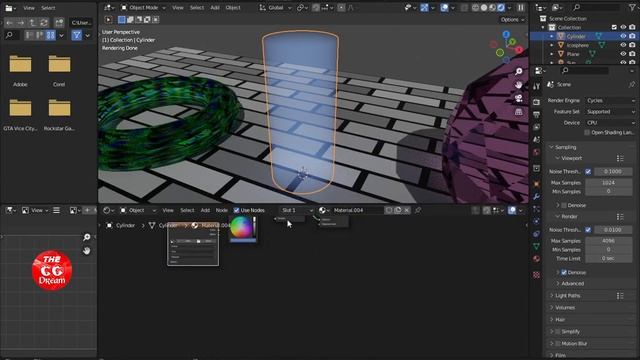Refresh the file browser listing

[x=44, y=22]
